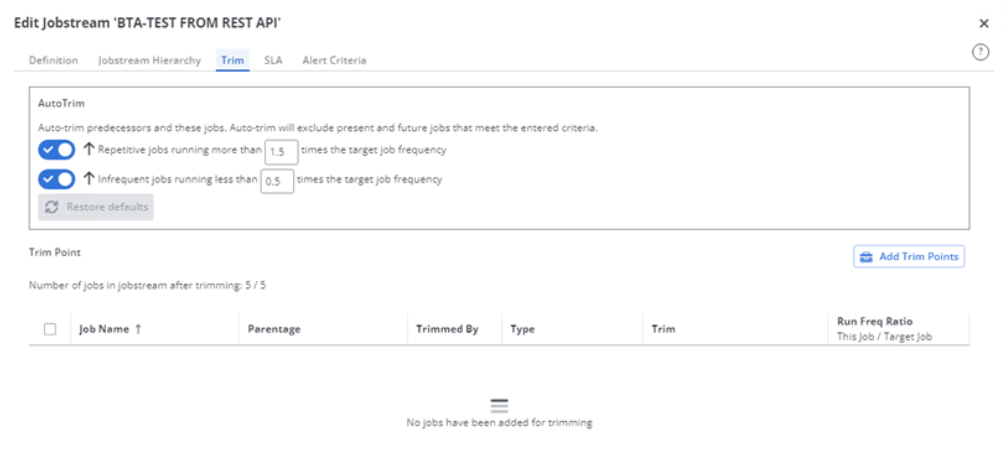1008x466 pixels.
Task: Close the Edit Jobstream dialog
Action: coord(983,23)
